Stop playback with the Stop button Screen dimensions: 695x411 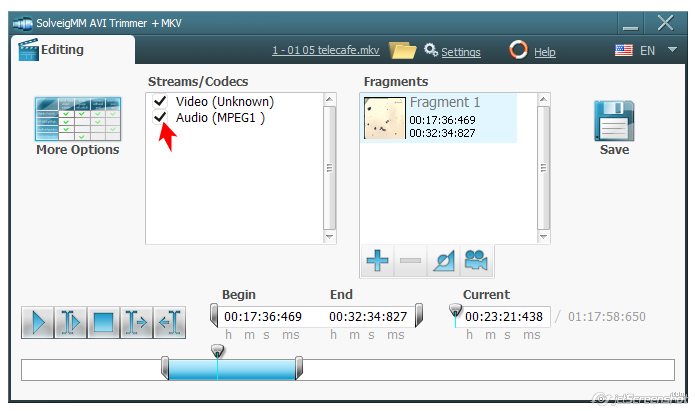coord(103,322)
